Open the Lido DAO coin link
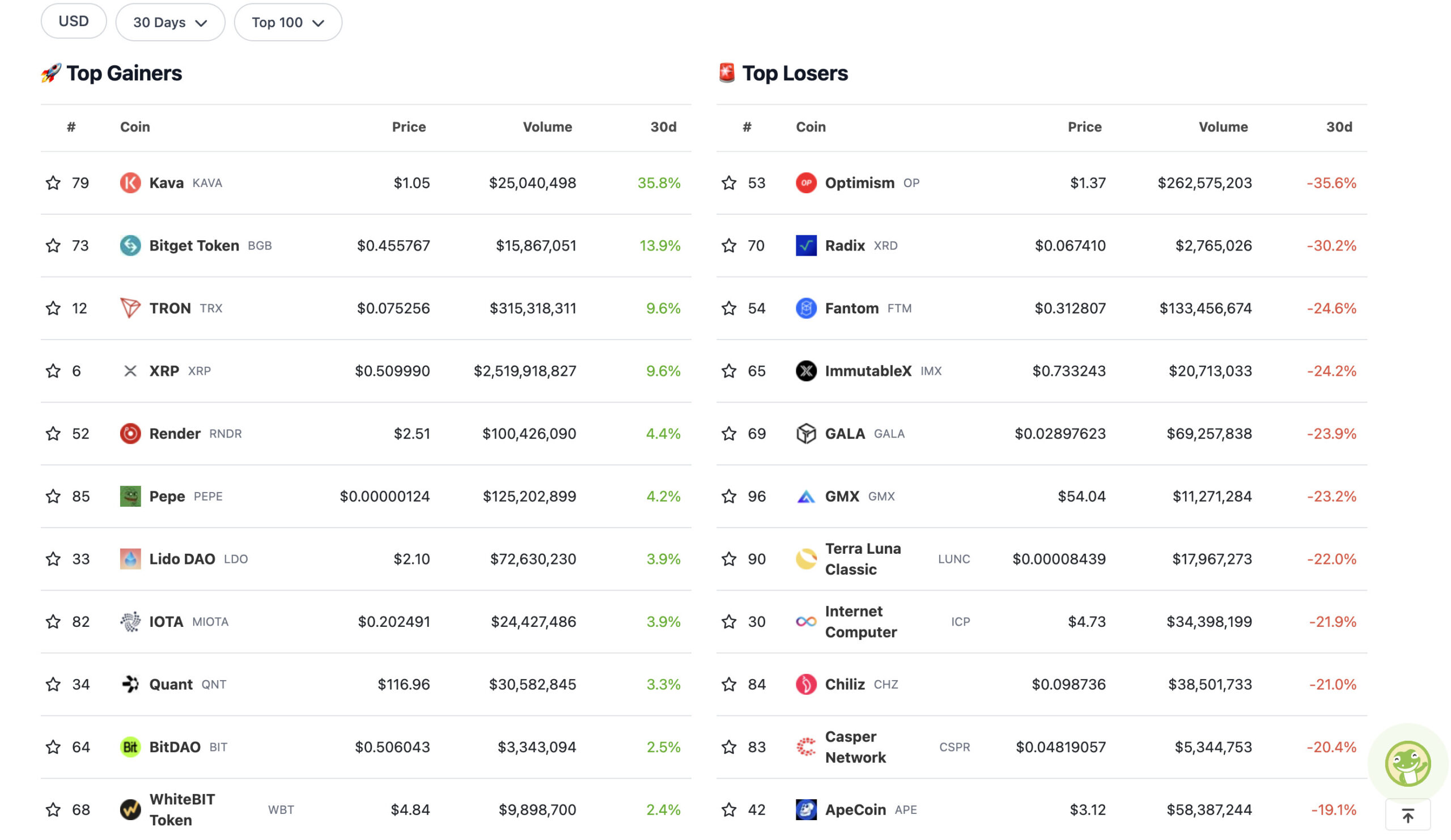Screen dimensions: 1451x840 [x=182, y=559]
